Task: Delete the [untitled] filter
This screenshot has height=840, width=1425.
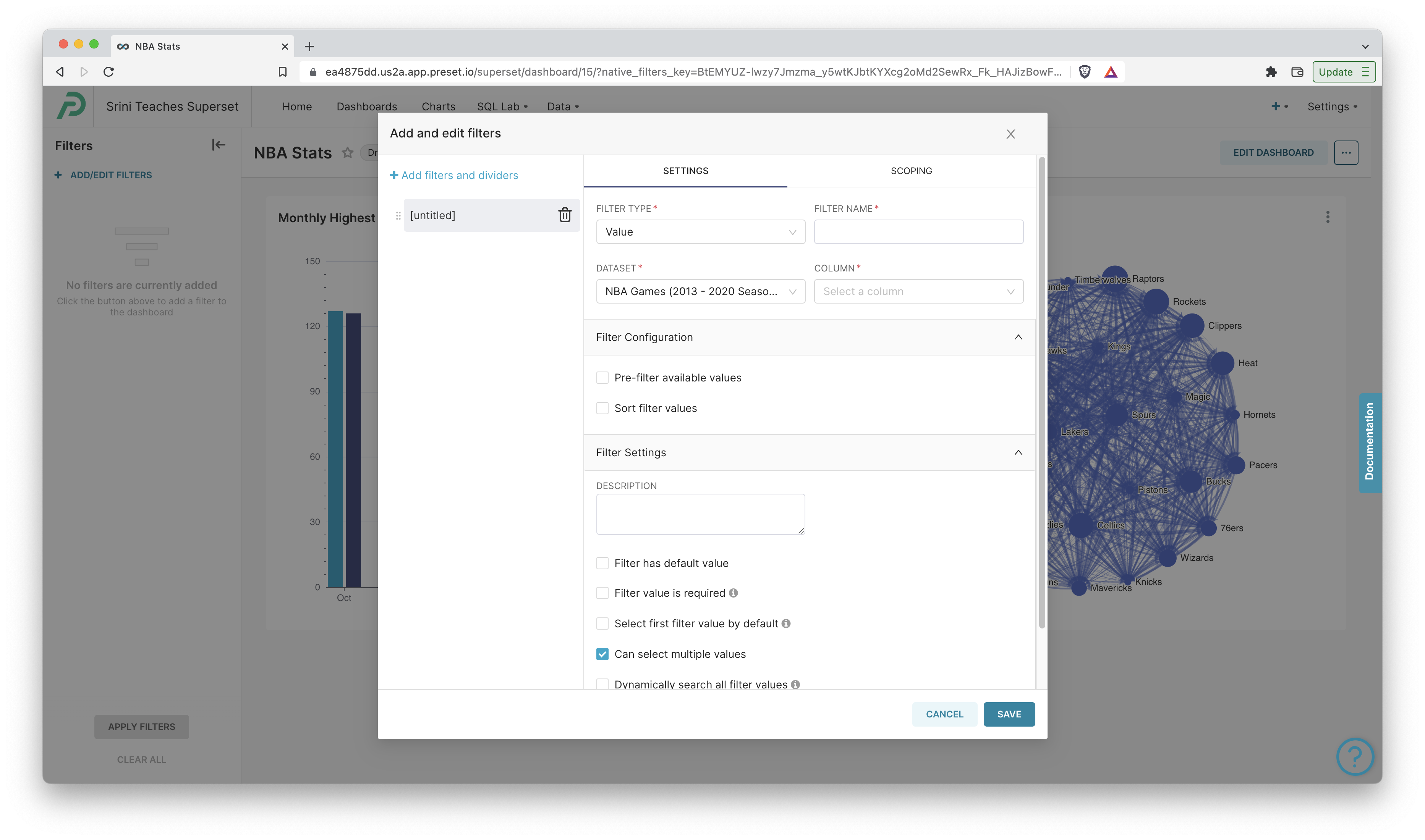Action: [x=564, y=215]
